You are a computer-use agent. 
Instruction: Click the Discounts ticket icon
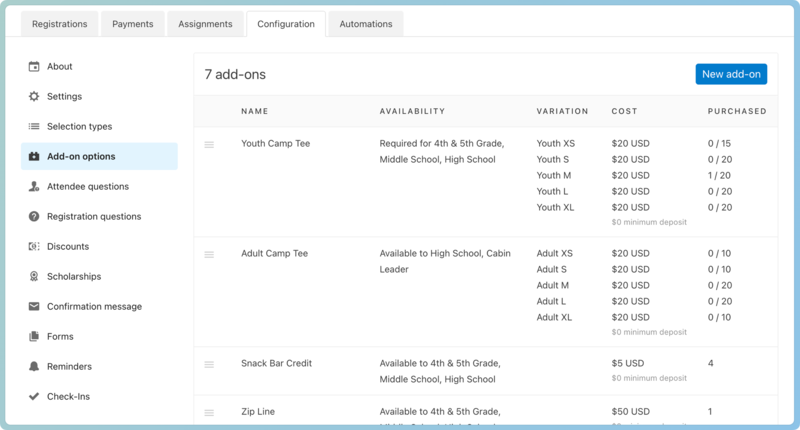pyautogui.click(x=34, y=247)
